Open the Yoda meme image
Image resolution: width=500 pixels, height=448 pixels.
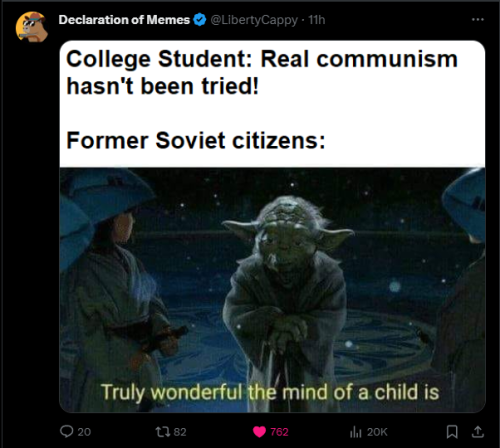pos(272,289)
